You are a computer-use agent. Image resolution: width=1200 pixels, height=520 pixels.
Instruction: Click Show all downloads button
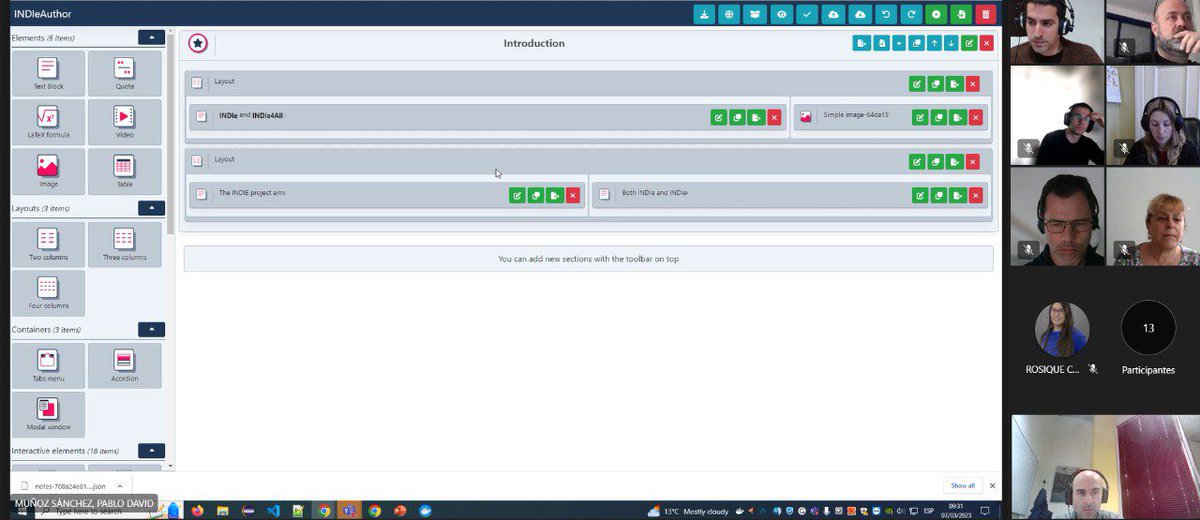click(962, 486)
